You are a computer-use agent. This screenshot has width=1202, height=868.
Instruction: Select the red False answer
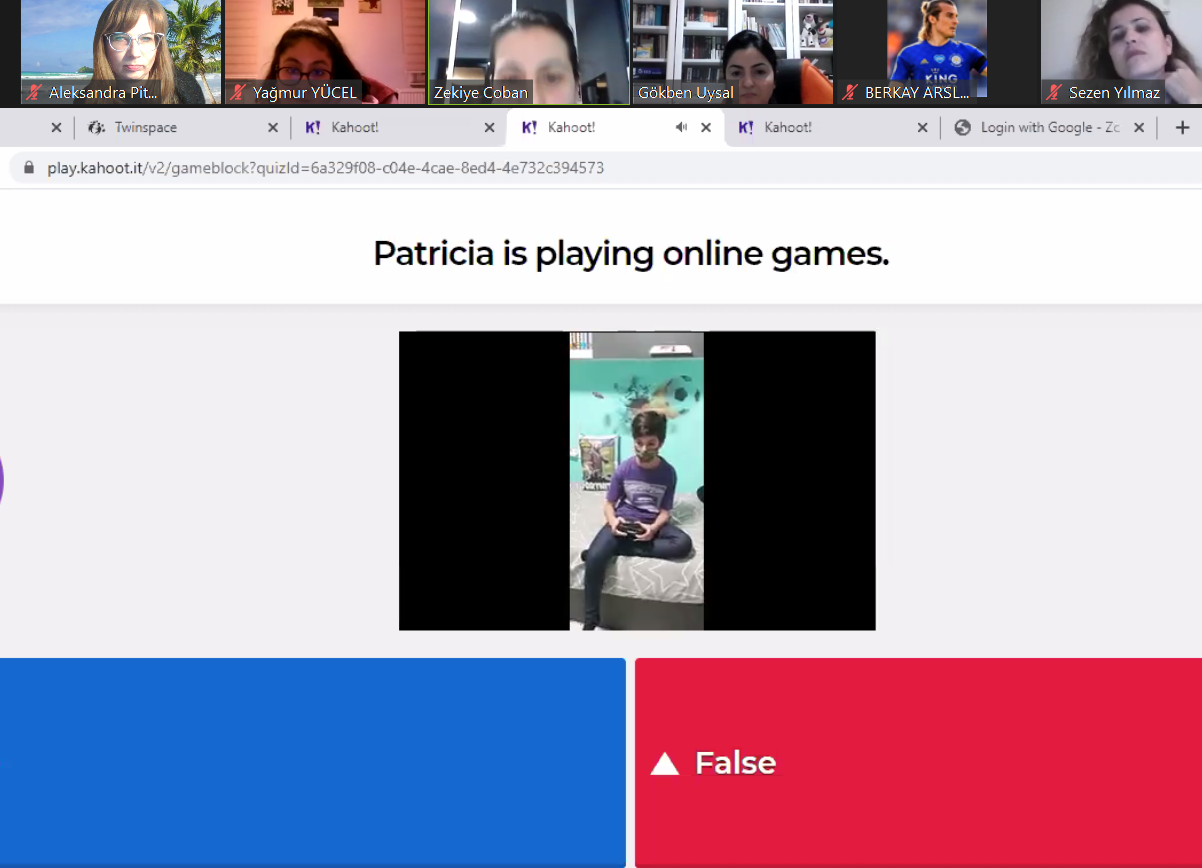[x=918, y=762]
